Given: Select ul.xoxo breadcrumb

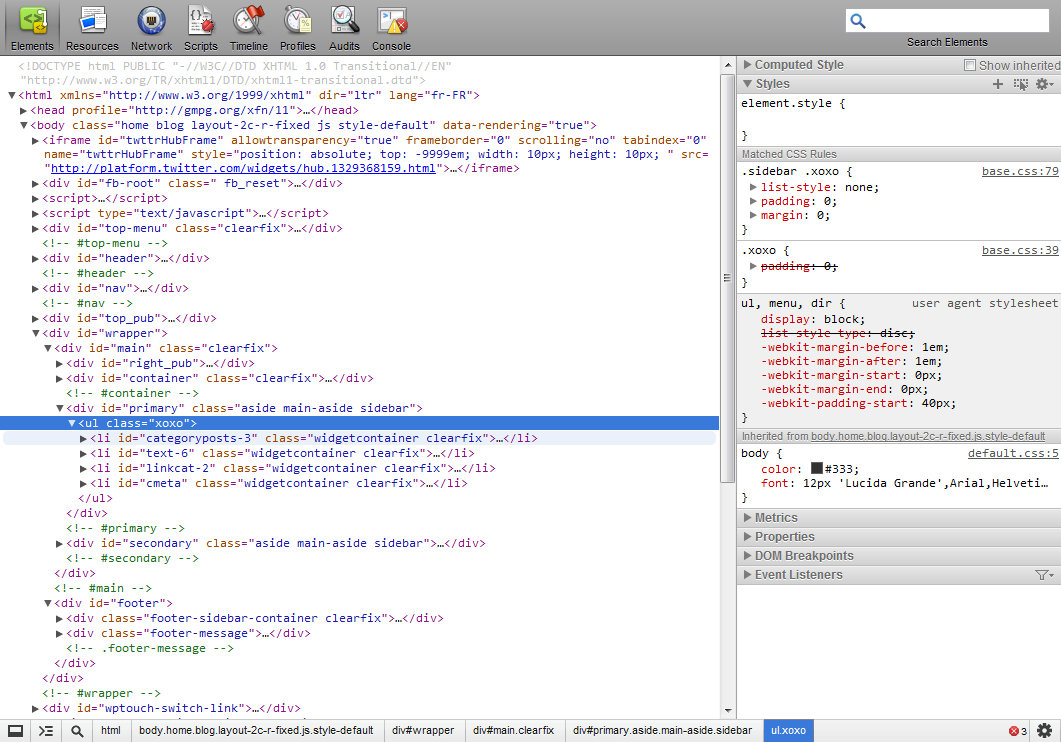Looking at the screenshot, I should (x=788, y=731).
